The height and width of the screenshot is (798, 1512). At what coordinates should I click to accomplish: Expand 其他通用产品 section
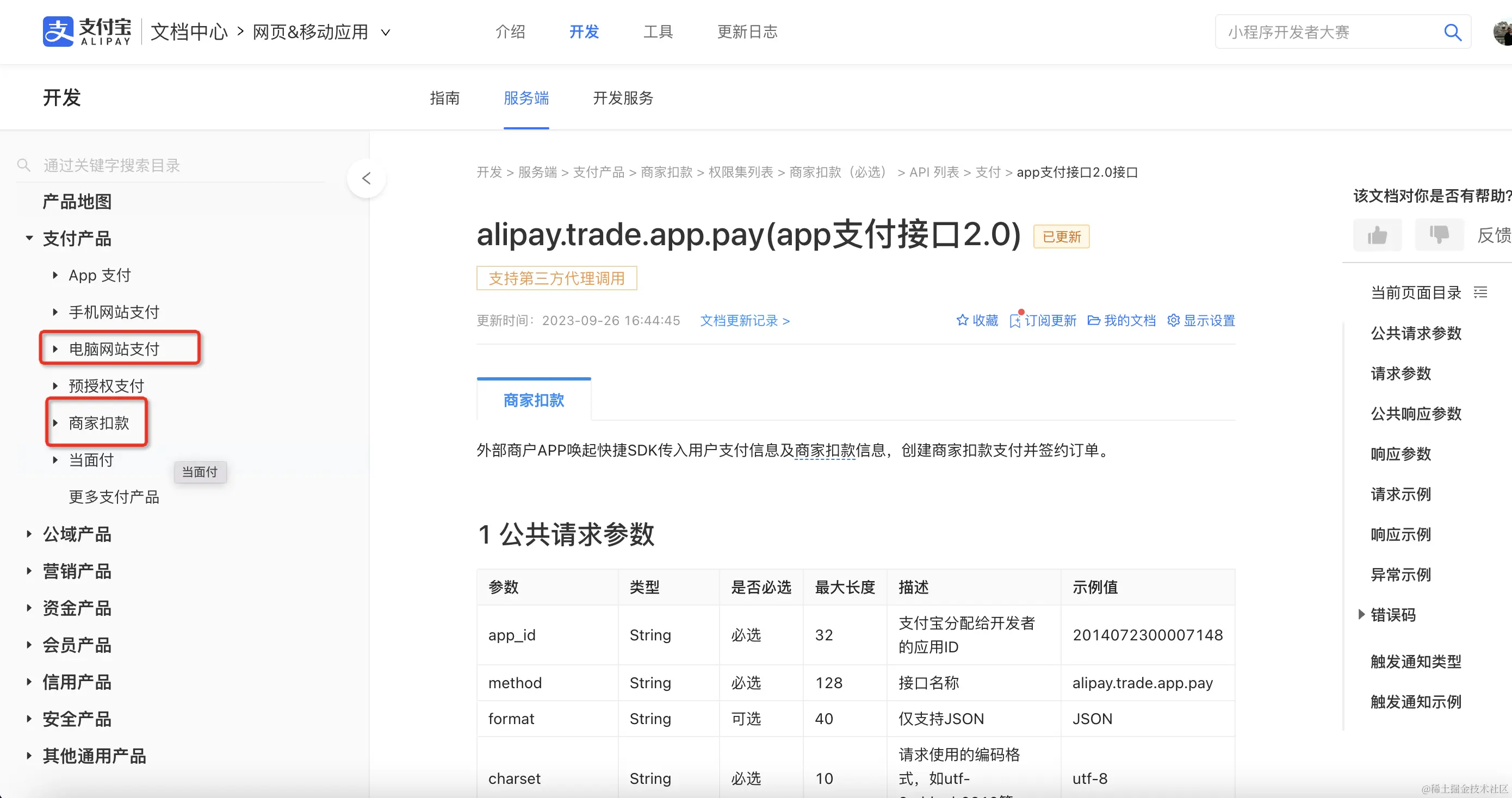coord(29,755)
